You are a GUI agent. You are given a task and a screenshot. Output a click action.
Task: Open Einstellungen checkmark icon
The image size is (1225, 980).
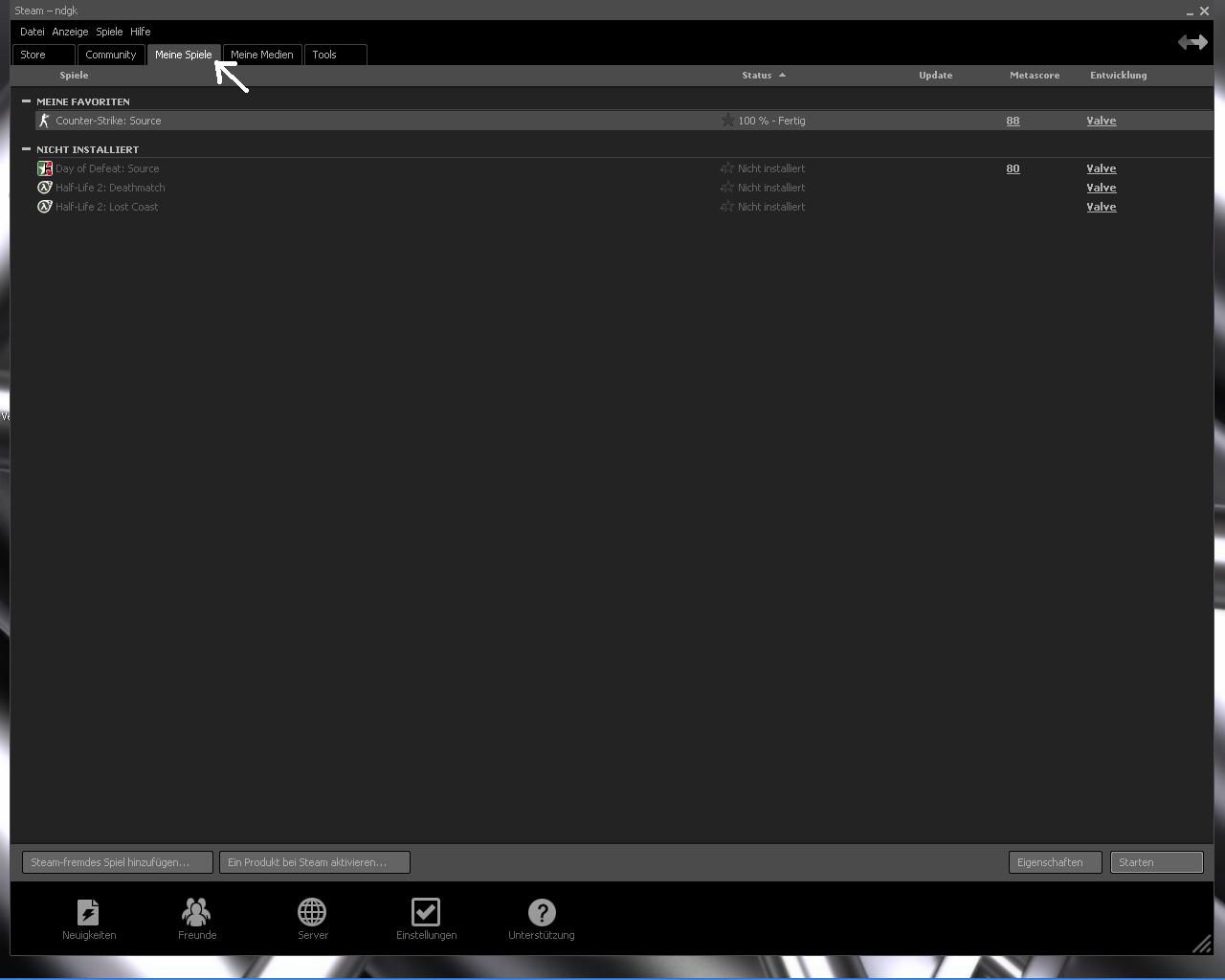[426, 913]
